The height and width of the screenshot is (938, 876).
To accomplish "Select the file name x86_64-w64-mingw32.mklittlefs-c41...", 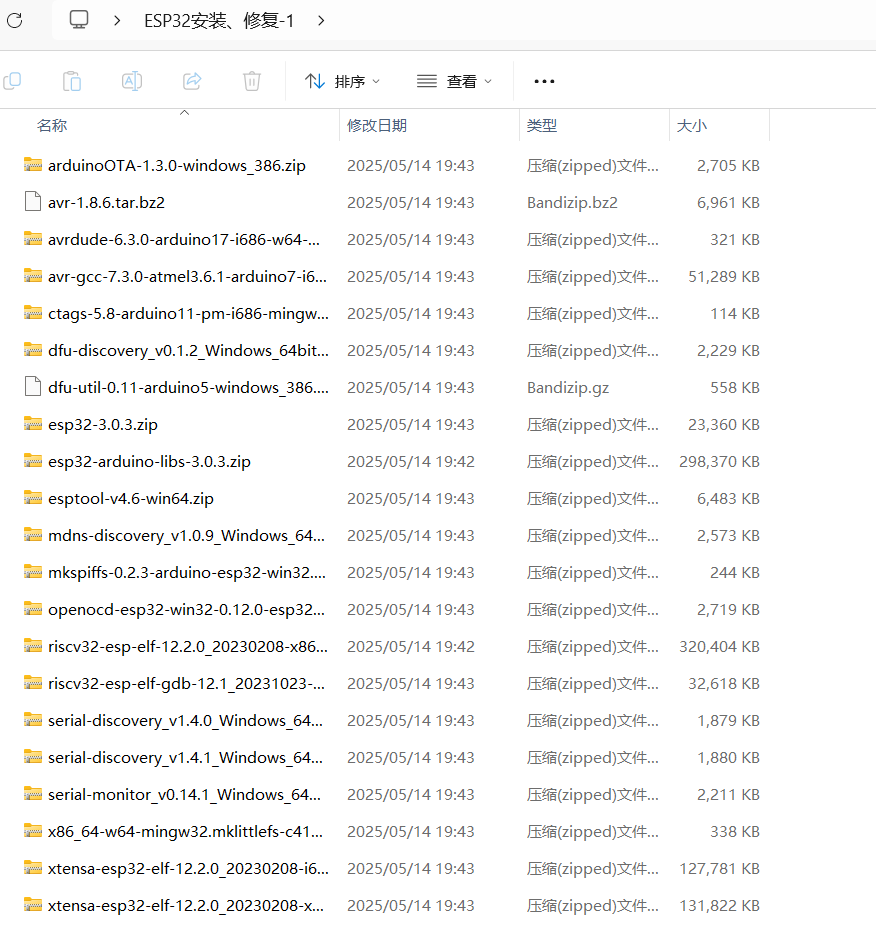I will [x=185, y=832].
